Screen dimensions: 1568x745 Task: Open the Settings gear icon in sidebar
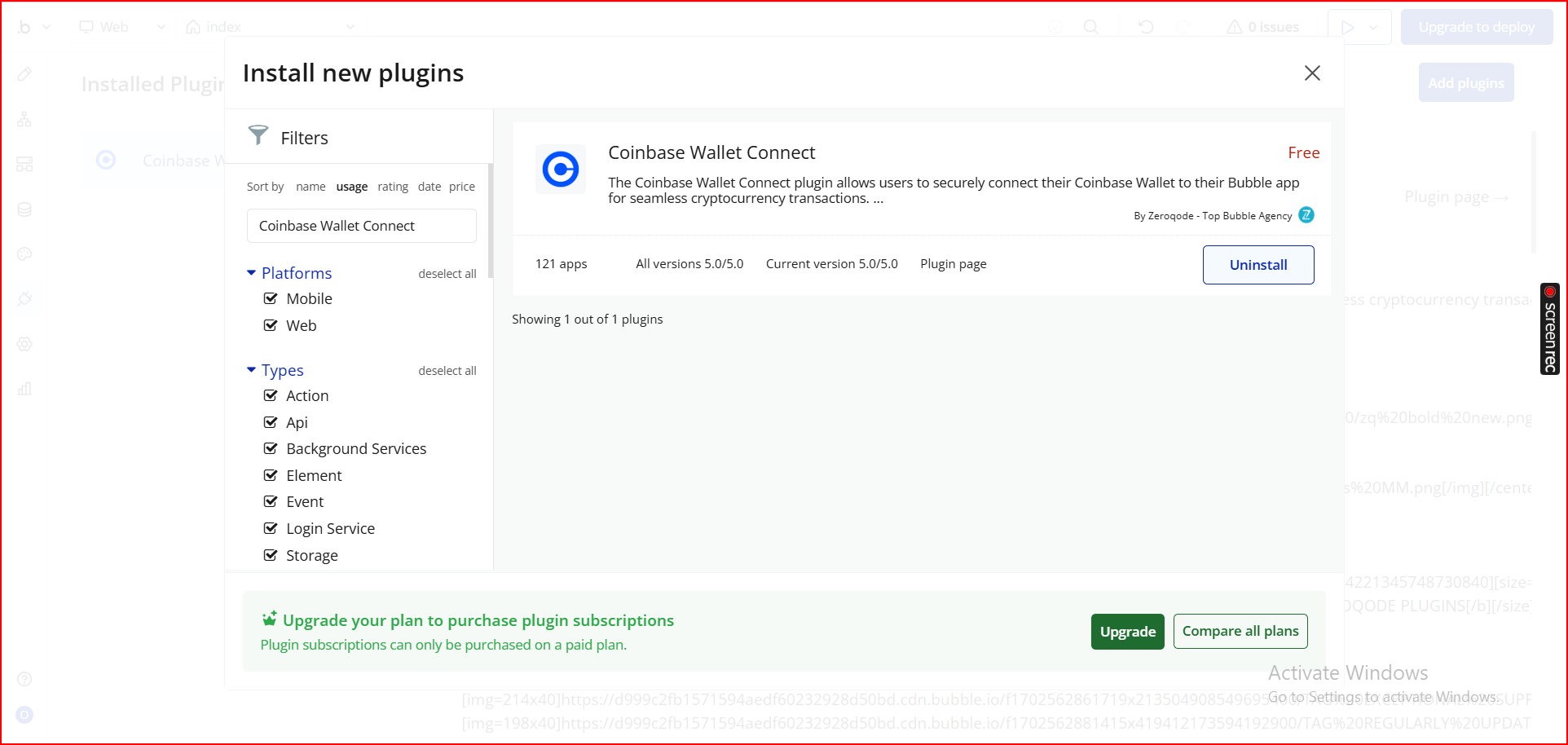[24, 344]
